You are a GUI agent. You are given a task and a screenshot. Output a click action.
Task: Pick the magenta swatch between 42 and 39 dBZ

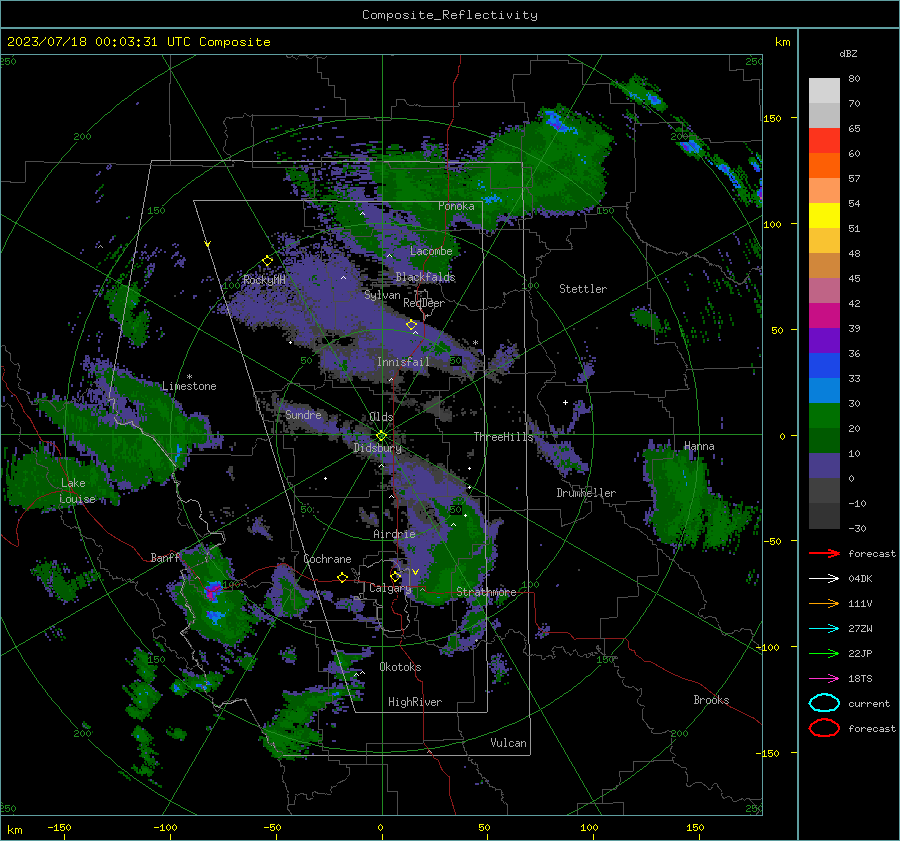pos(824,316)
